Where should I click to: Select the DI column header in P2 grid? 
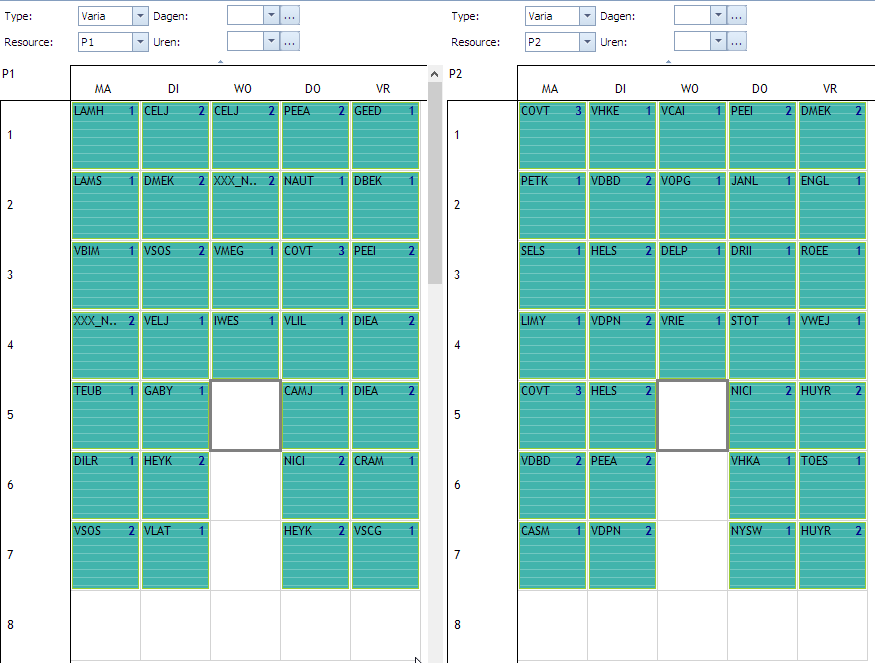(620, 89)
